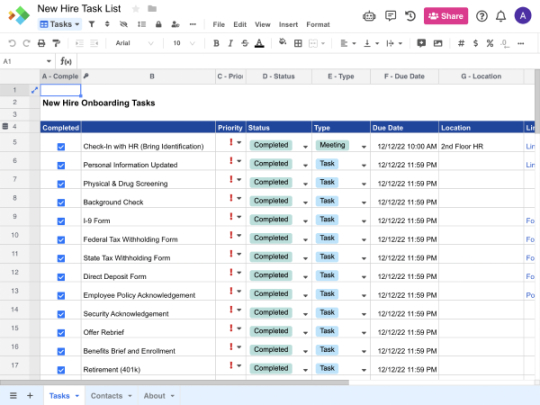Uncheck Background Check checkbox

tap(61, 202)
